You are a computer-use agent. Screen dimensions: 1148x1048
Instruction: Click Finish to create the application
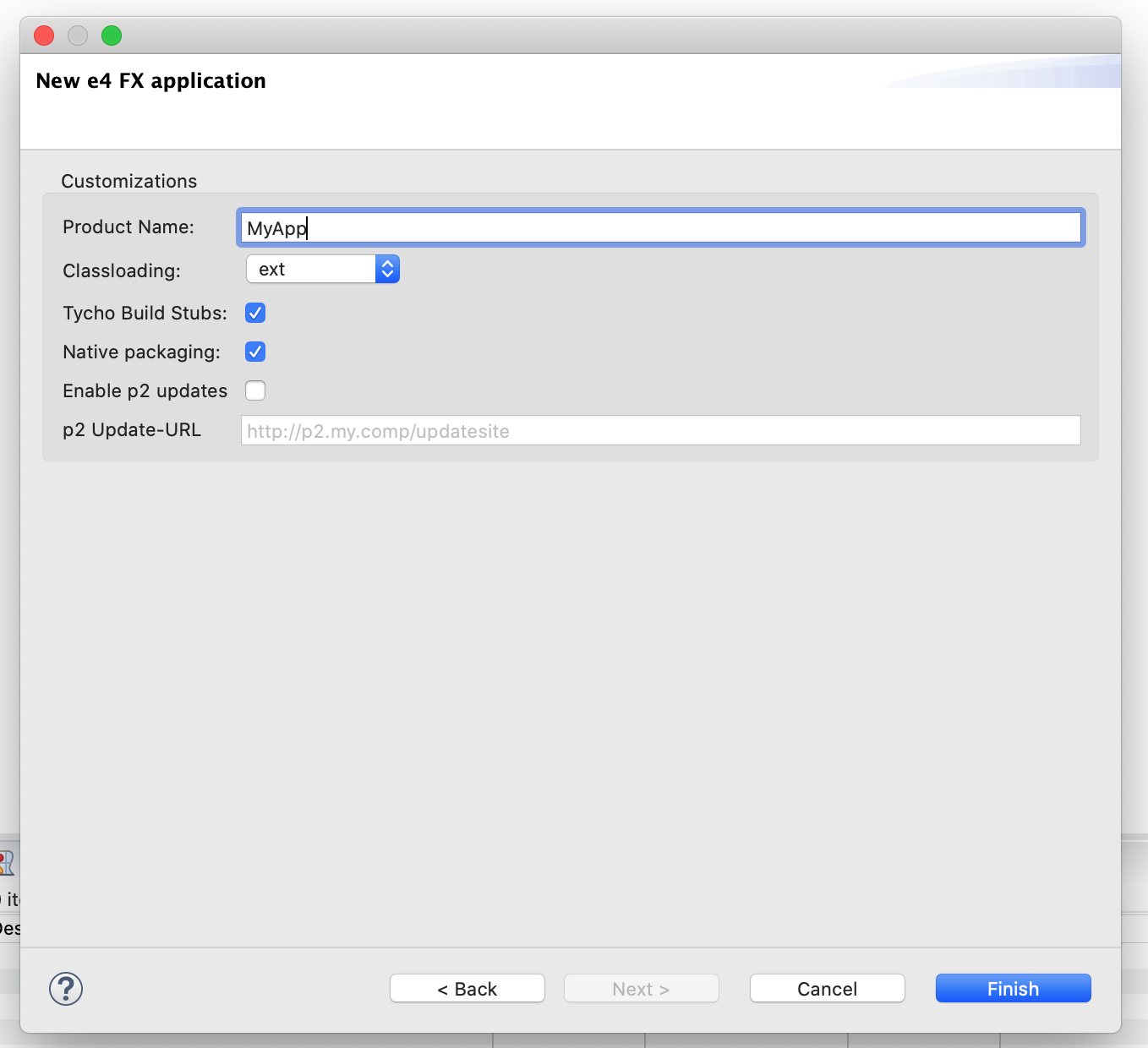pos(1013,988)
